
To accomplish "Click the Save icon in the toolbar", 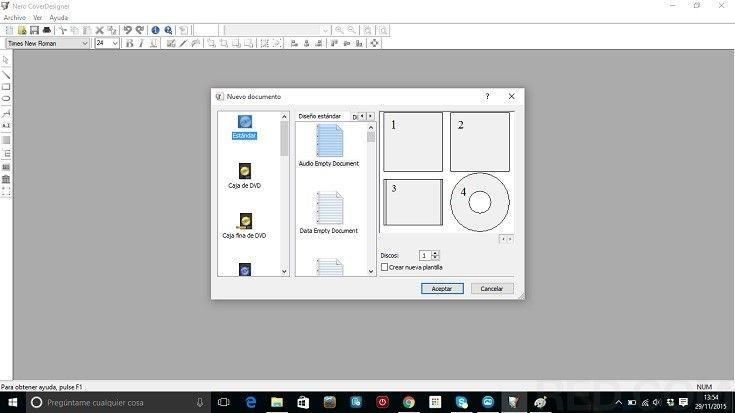I will 33,31.
